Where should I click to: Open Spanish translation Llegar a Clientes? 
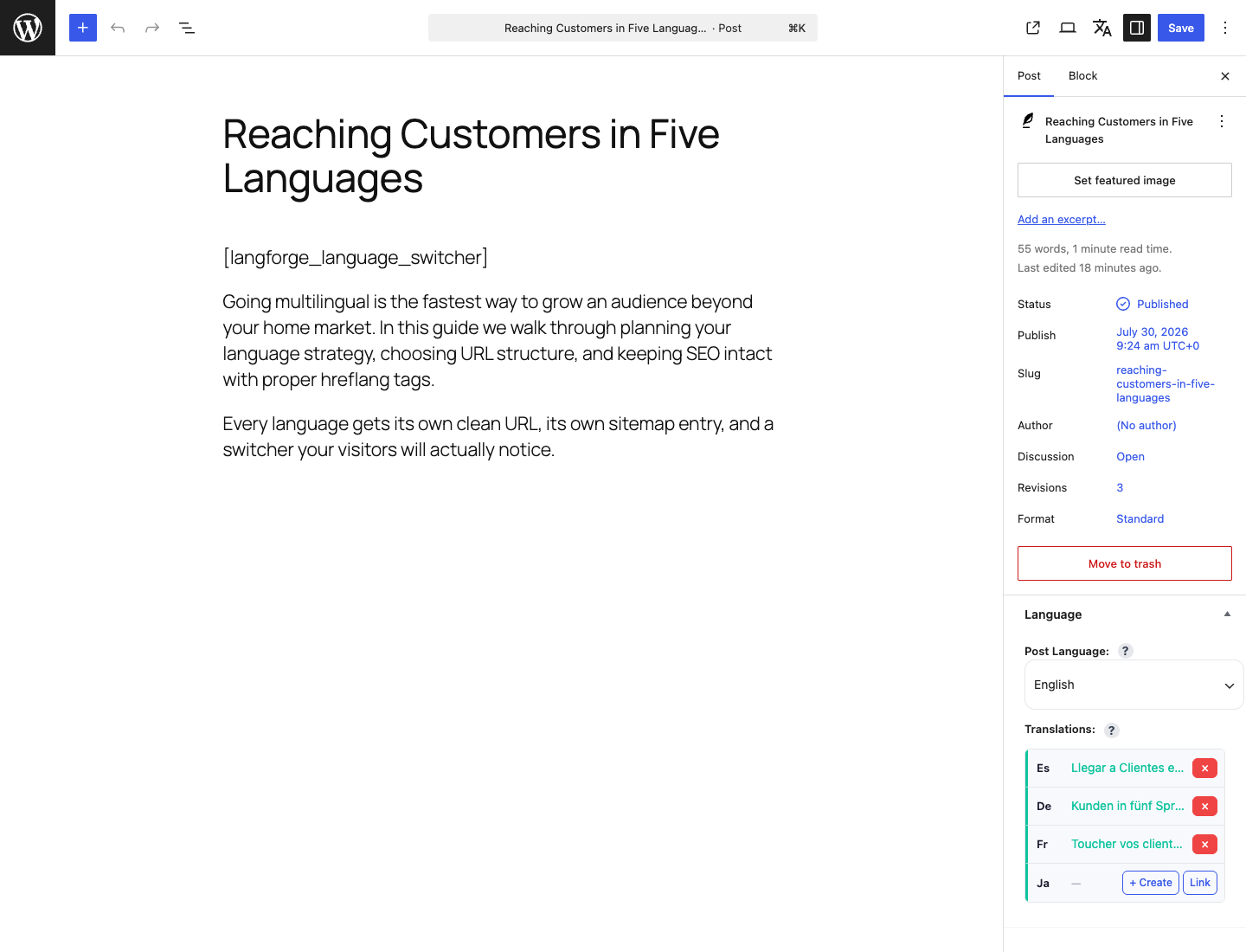(x=1127, y=768)
